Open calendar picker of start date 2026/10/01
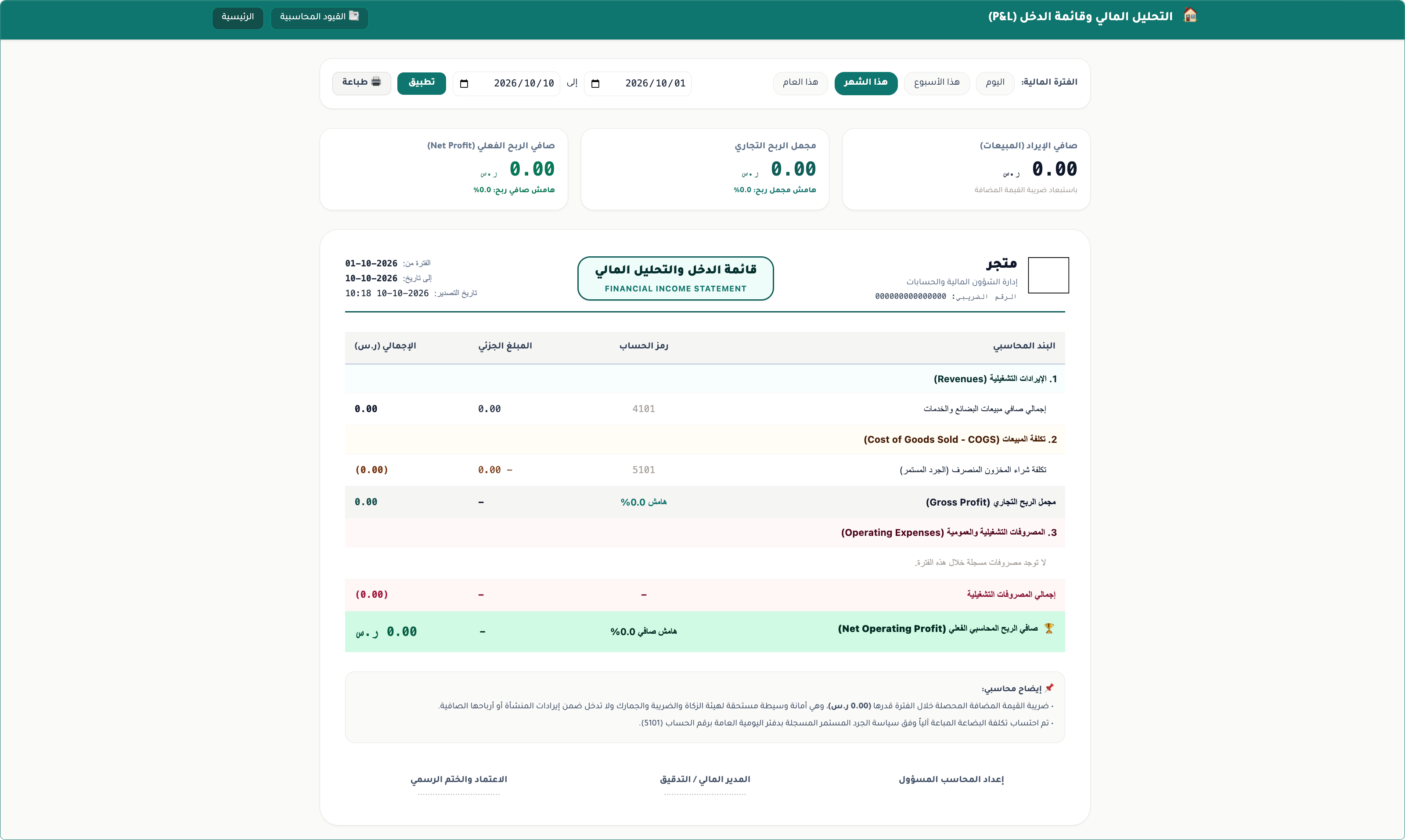Image resolution: width=1405 pixels, height=840 pixels. [595, 84]
